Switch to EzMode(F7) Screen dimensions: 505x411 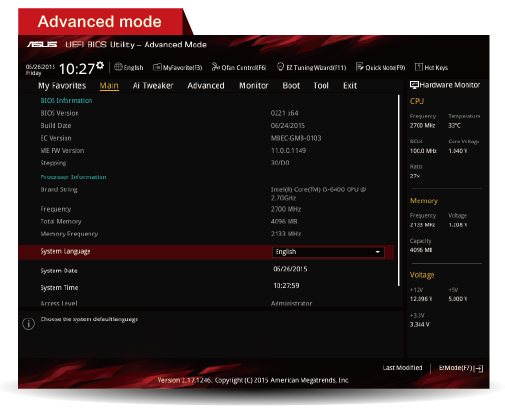(456, 368)
